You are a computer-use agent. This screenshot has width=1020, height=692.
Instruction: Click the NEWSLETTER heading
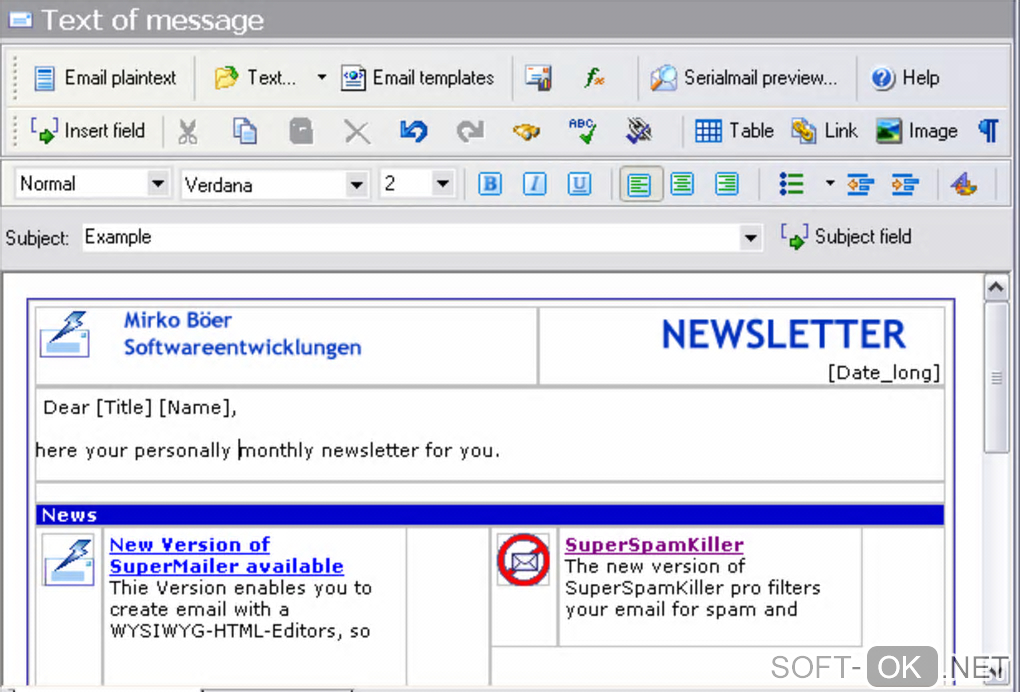783,335
